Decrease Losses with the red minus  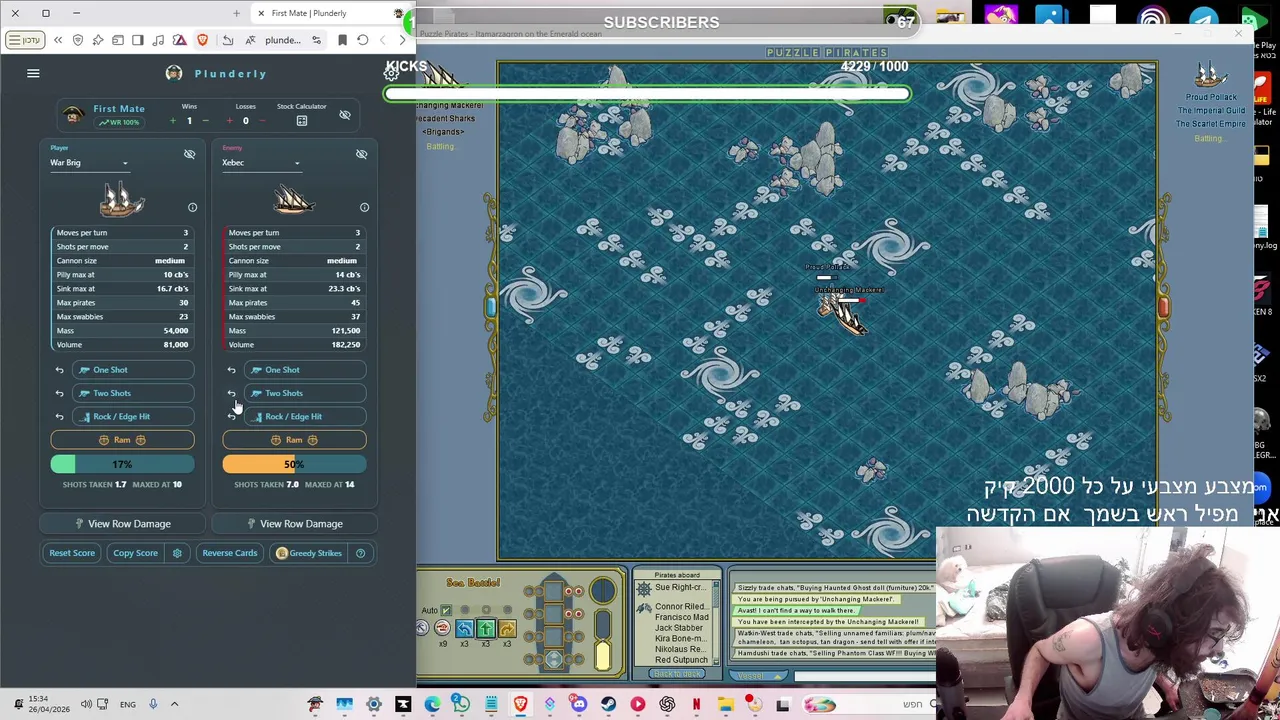(x=262, y=121)
